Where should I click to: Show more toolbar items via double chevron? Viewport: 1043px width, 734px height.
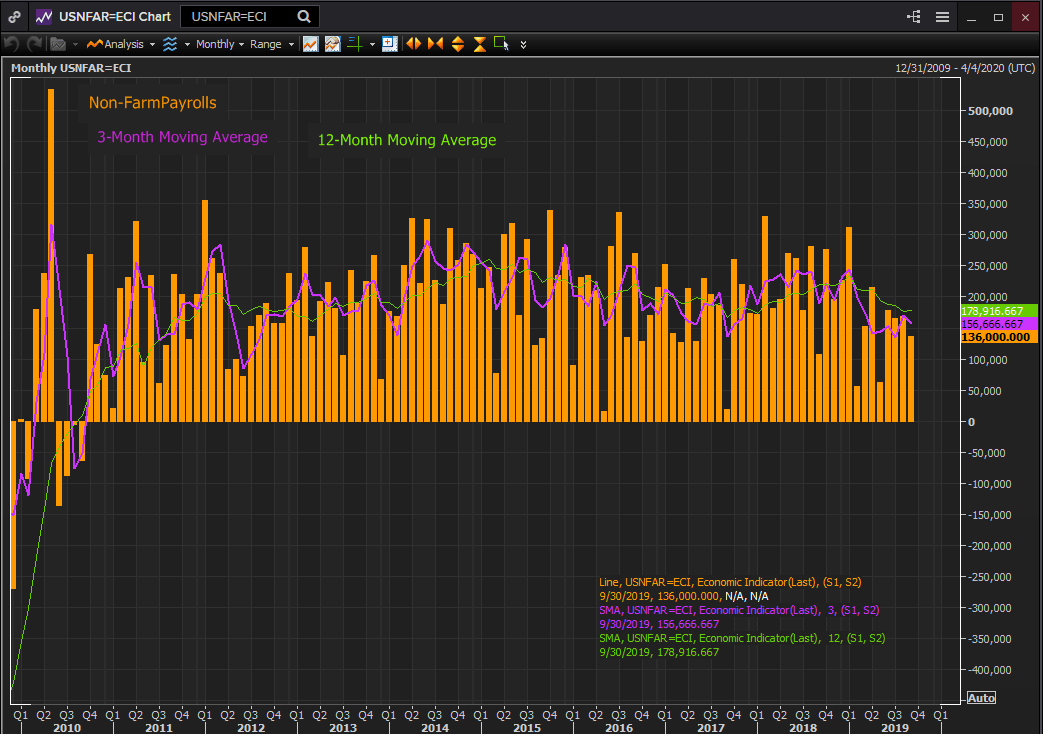coord(523,44)
